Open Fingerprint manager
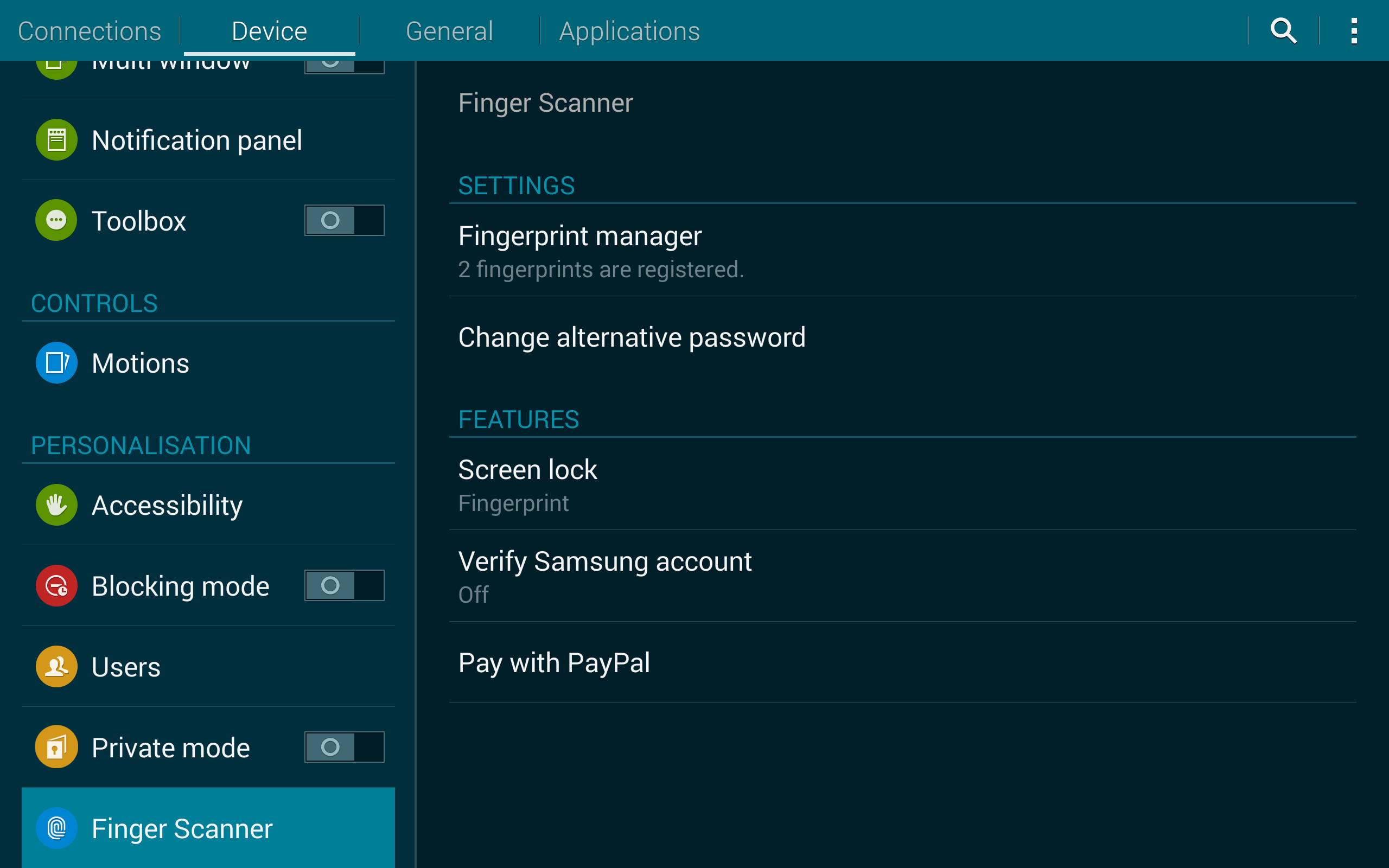The width and height of the screenshot is (1389, 868). click(x=902, y=250)
